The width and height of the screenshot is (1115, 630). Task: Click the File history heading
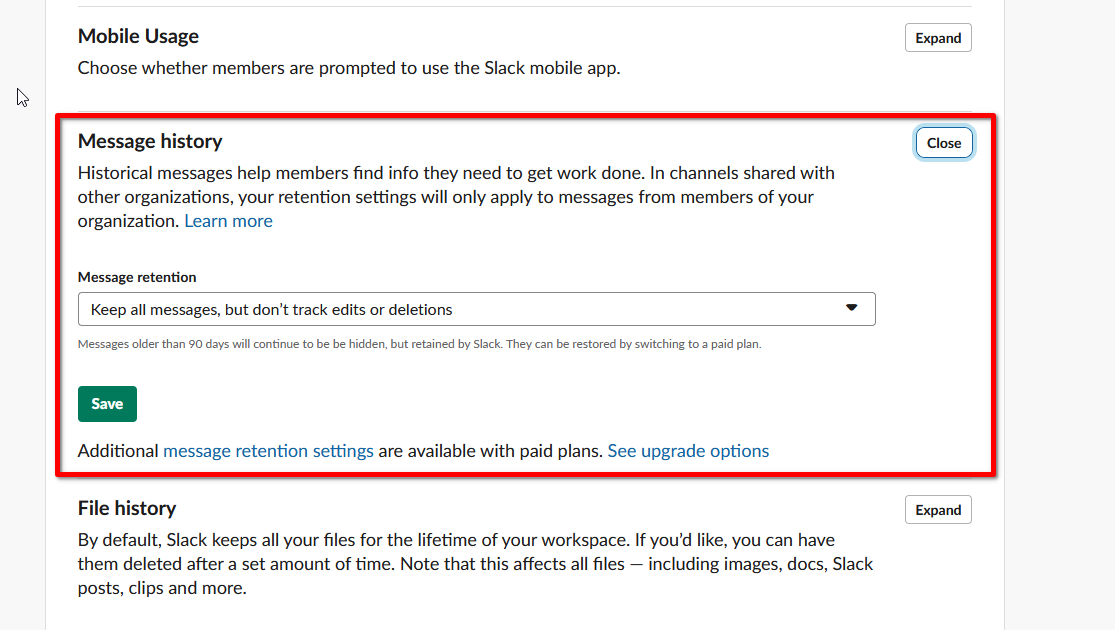pos(127,508)
